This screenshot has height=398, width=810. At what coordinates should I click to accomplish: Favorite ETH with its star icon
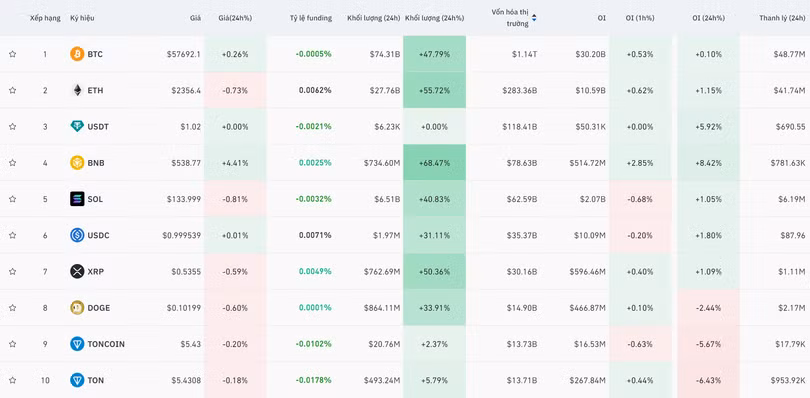point(12,90)
